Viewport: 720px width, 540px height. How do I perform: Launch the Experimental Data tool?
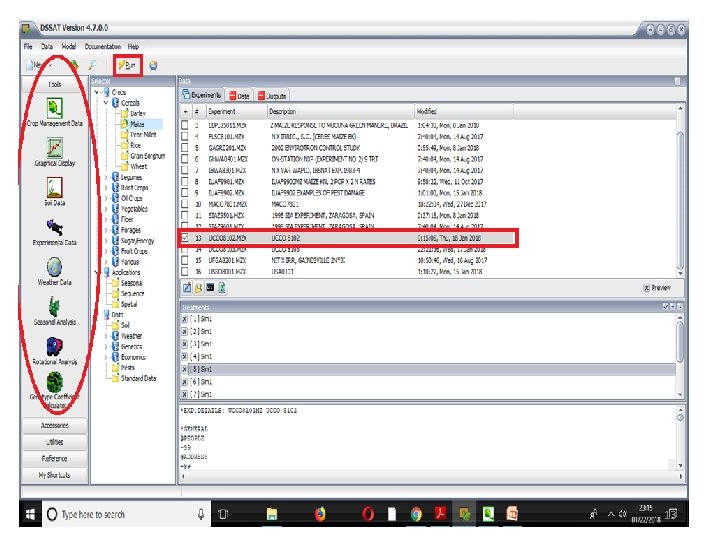pos(55,232)
